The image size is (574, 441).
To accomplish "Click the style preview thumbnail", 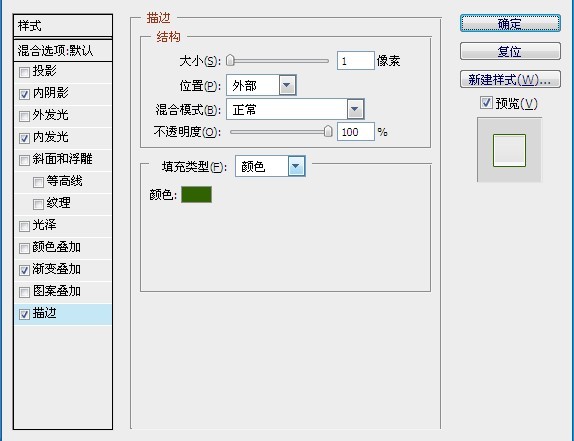I will pyautogui.click(x=509, y=150).
